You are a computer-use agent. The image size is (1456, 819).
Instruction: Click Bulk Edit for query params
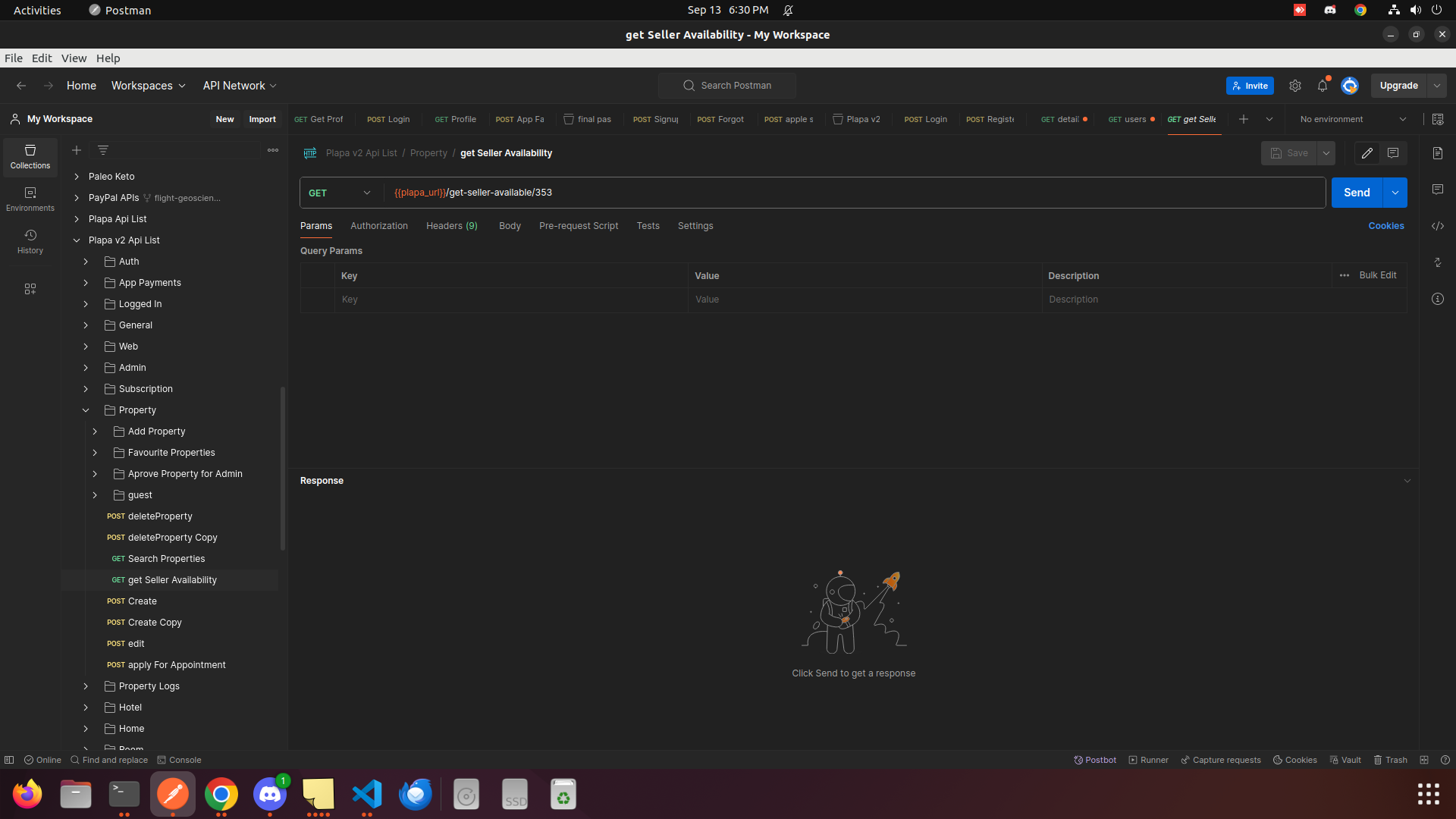[1378, 275]
